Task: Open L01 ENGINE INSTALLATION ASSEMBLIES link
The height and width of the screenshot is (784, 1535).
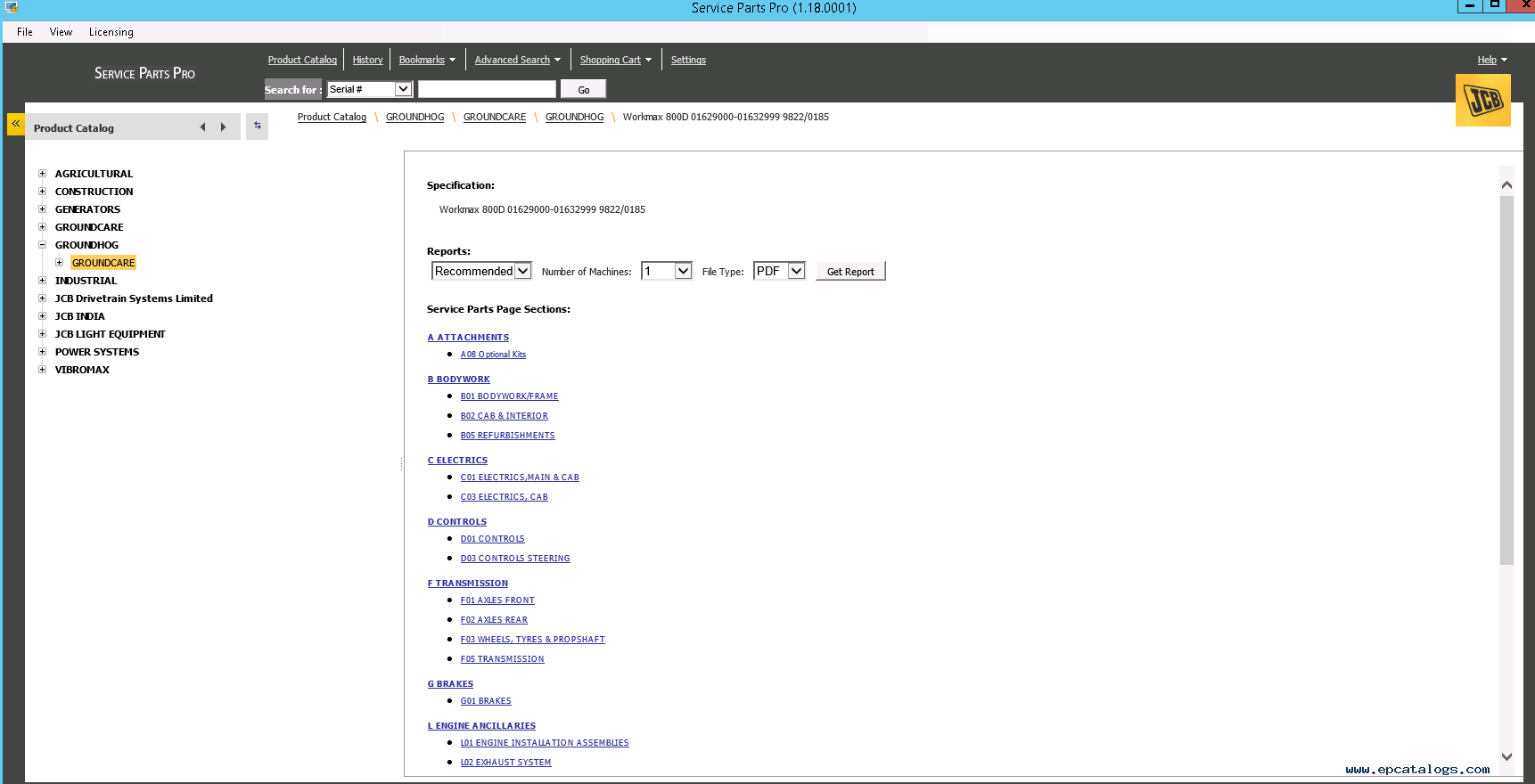Action: click(545, 743)
